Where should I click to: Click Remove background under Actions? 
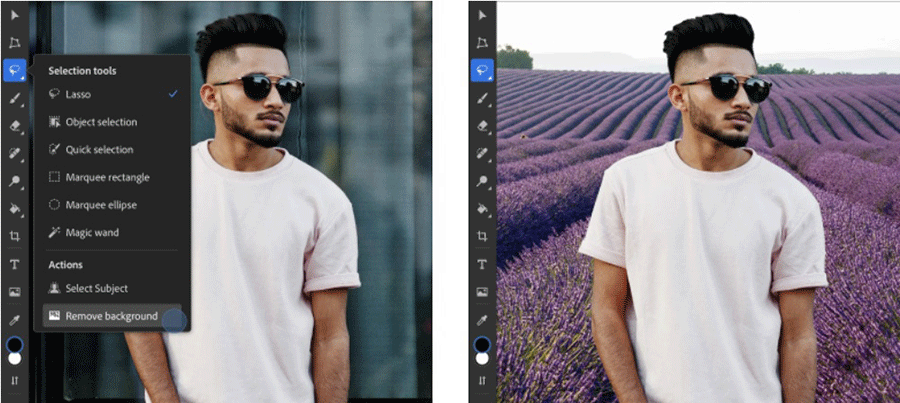(111, 316)
